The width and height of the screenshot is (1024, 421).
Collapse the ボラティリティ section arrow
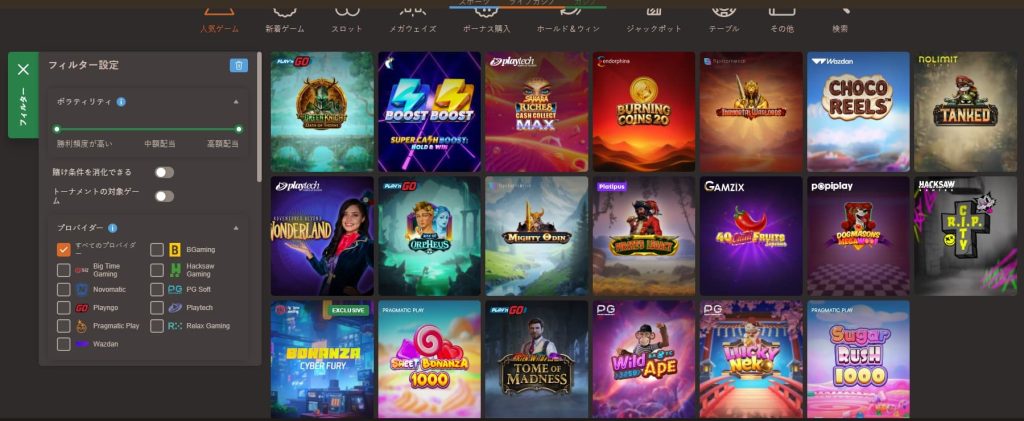[x=236, y=102]
